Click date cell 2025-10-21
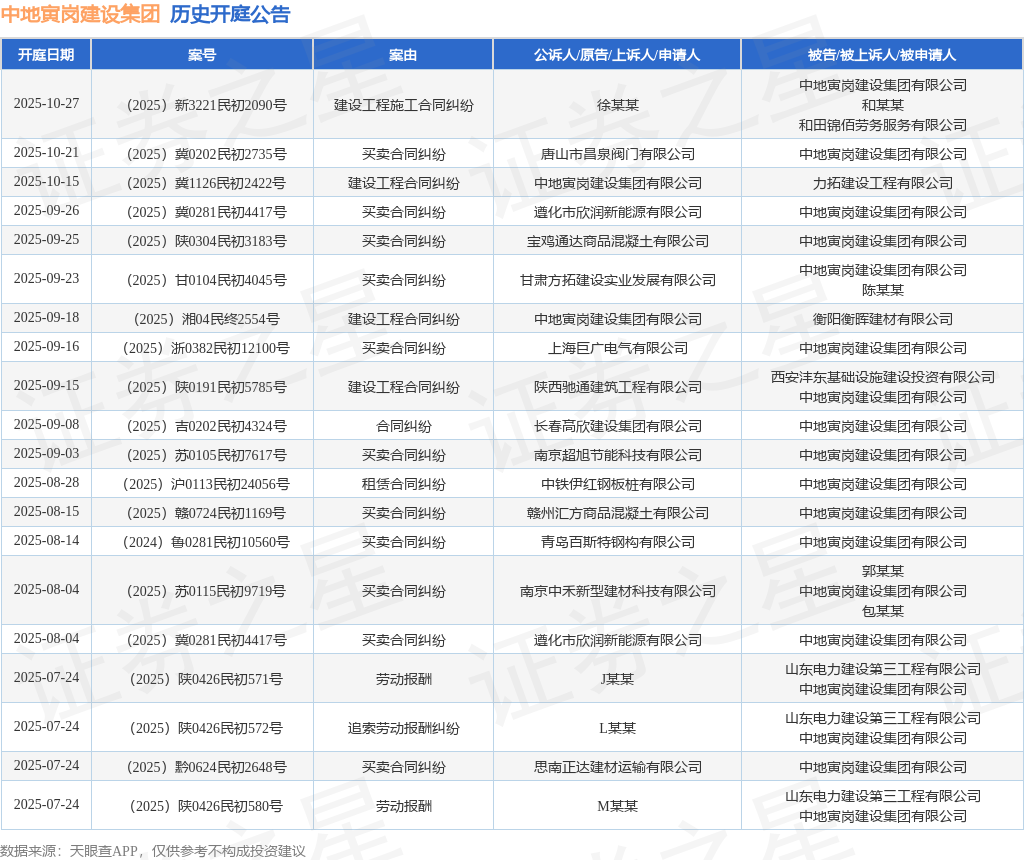 click(46, 153)
